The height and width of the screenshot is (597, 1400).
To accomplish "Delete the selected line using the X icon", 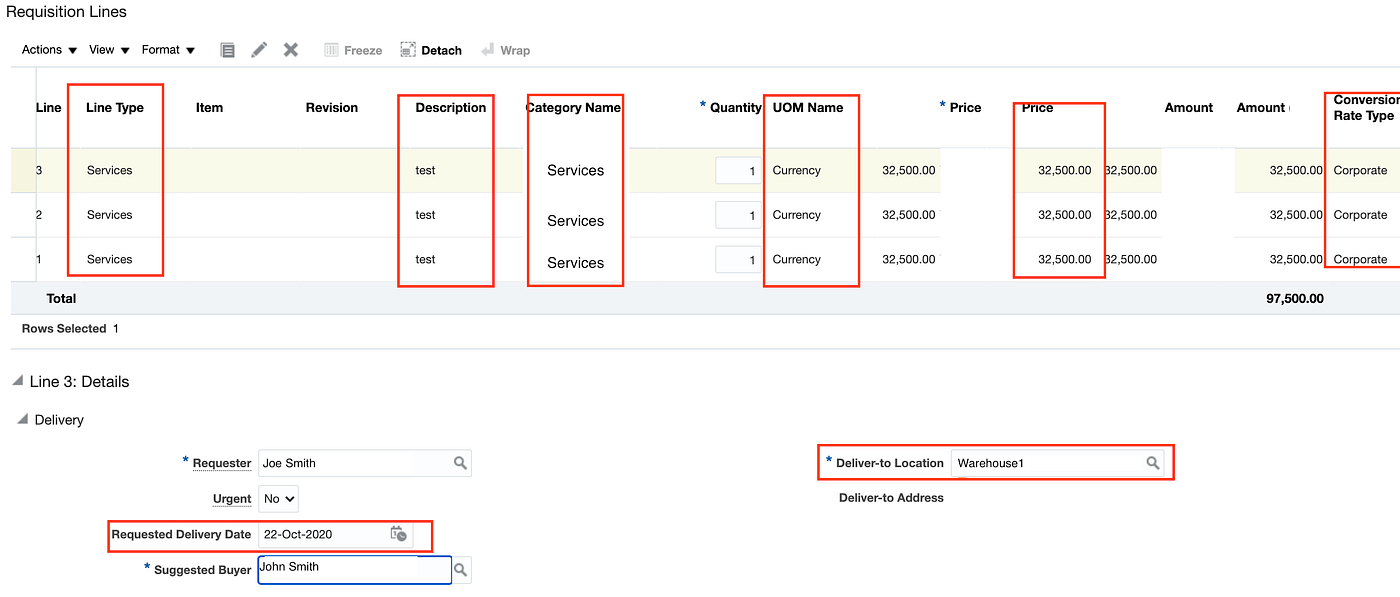I will [x=291, y=49].
